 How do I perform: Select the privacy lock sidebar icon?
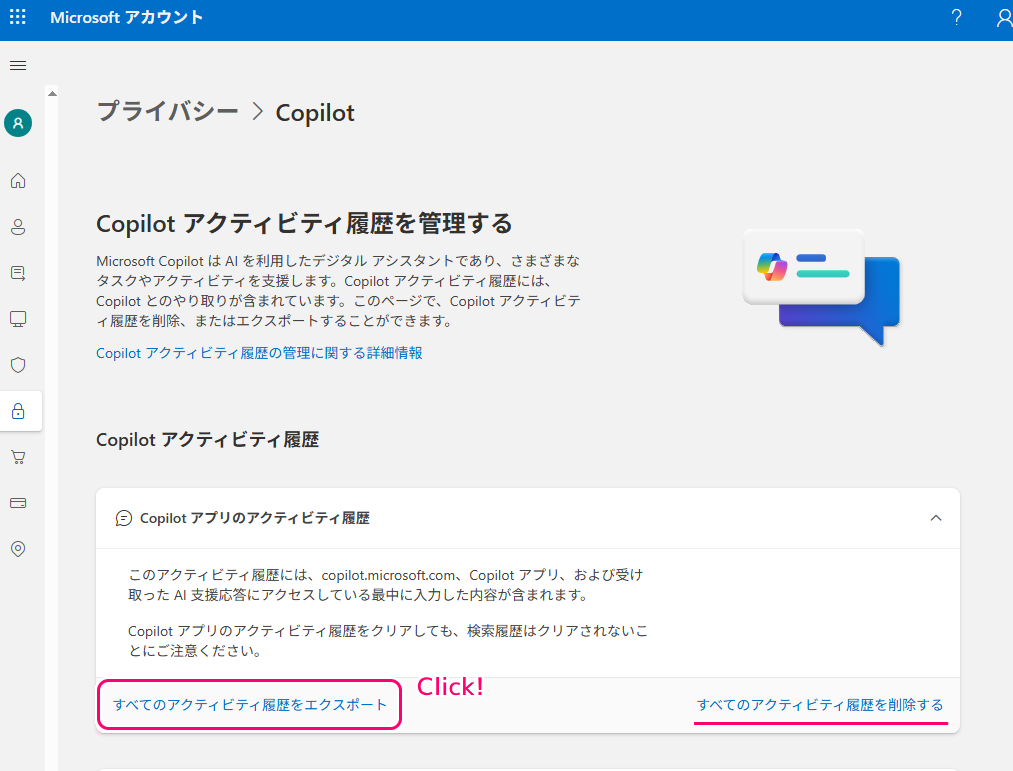18,411
